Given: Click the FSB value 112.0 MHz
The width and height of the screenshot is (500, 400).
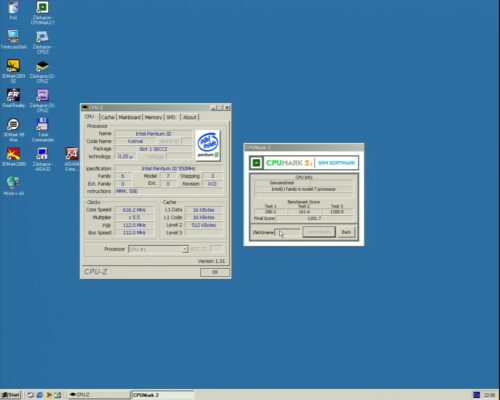Looking at the screenshot, I should click(x=134, y=225).
